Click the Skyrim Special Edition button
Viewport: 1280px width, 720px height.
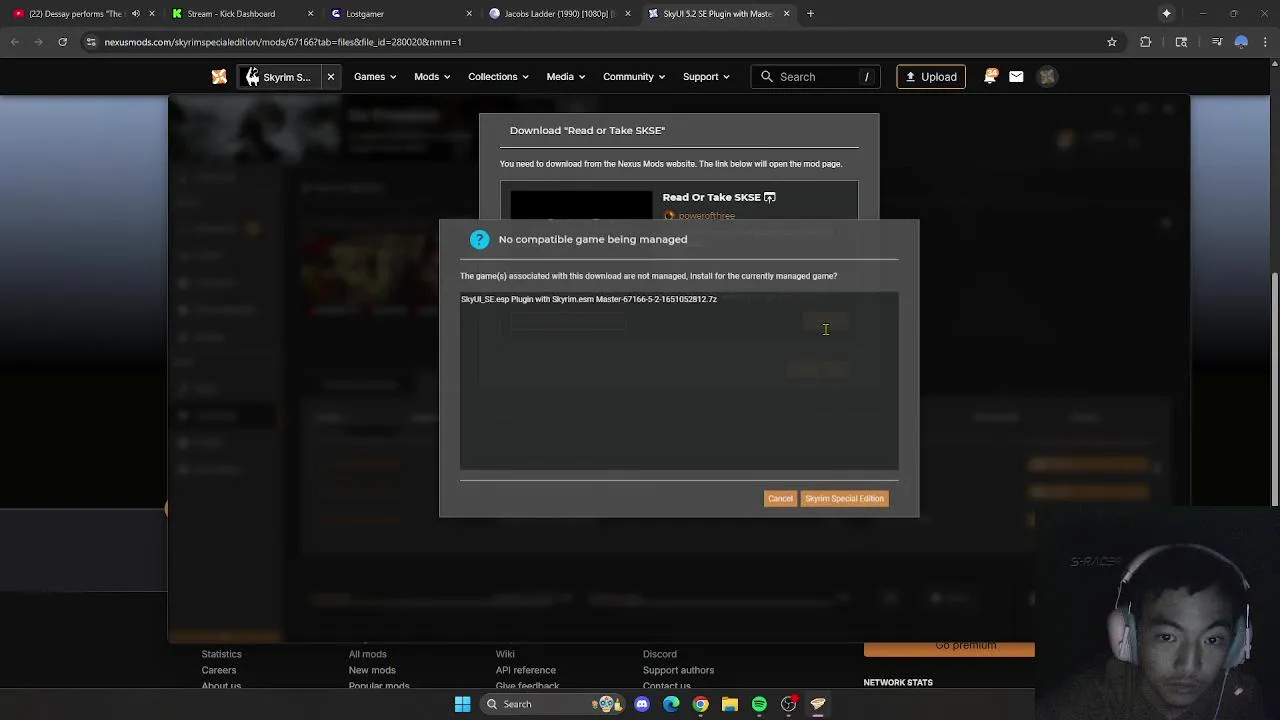(x=844, y=498)
